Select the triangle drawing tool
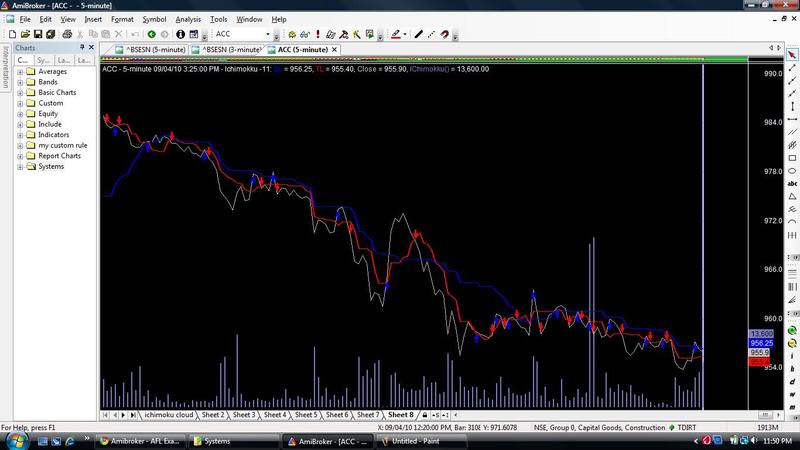The image size is (800, 450). [792, 196]
